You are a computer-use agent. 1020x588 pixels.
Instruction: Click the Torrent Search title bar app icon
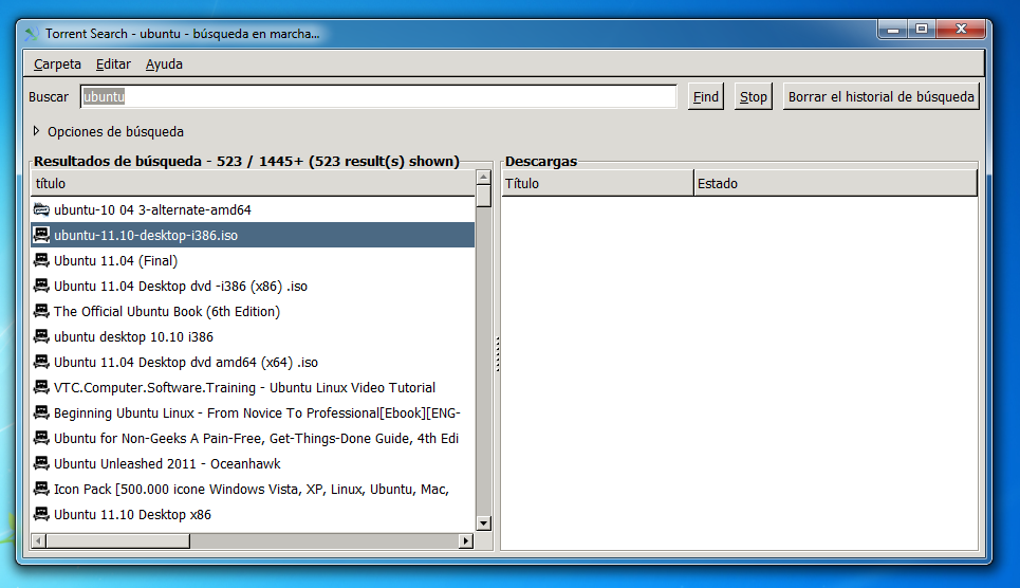(32, 34)
